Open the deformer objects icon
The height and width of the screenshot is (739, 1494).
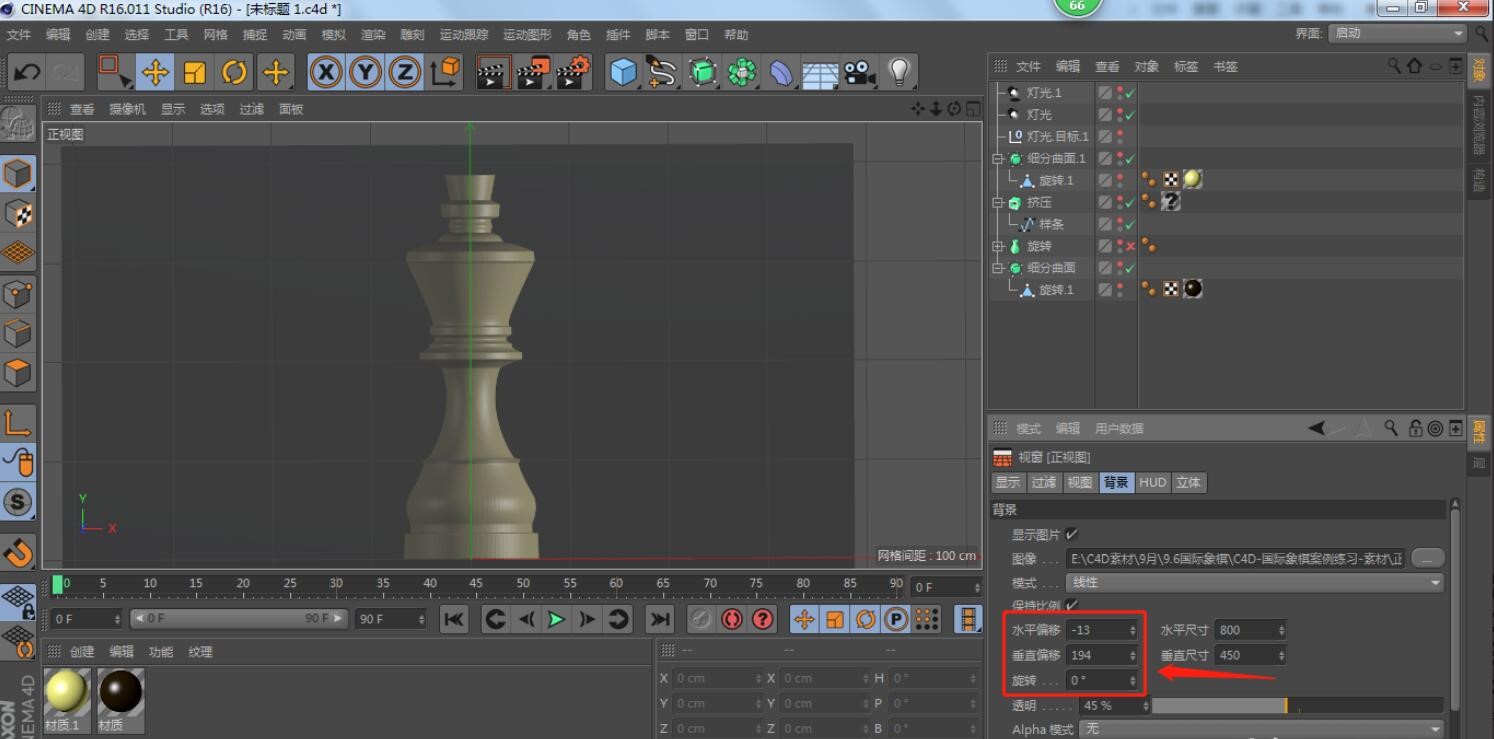pos(781,72)
